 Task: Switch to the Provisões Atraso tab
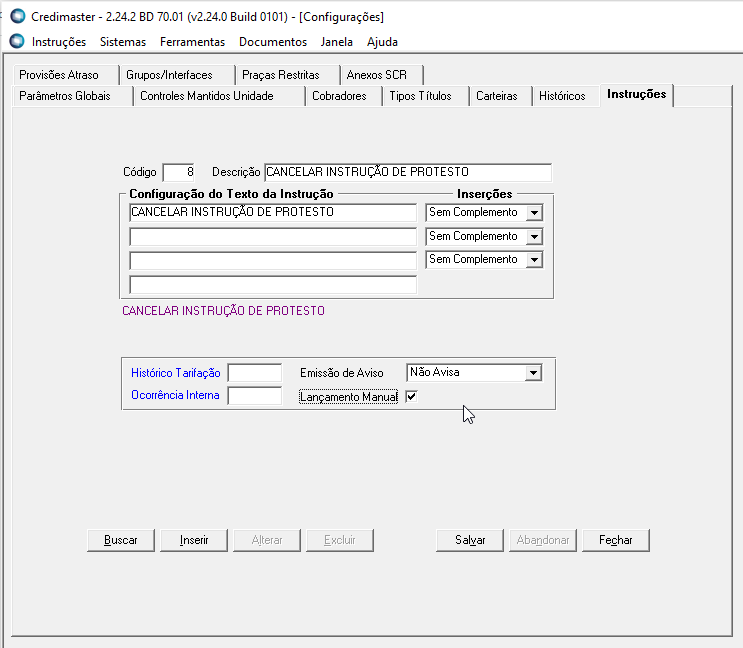click(x=65, y=75)
